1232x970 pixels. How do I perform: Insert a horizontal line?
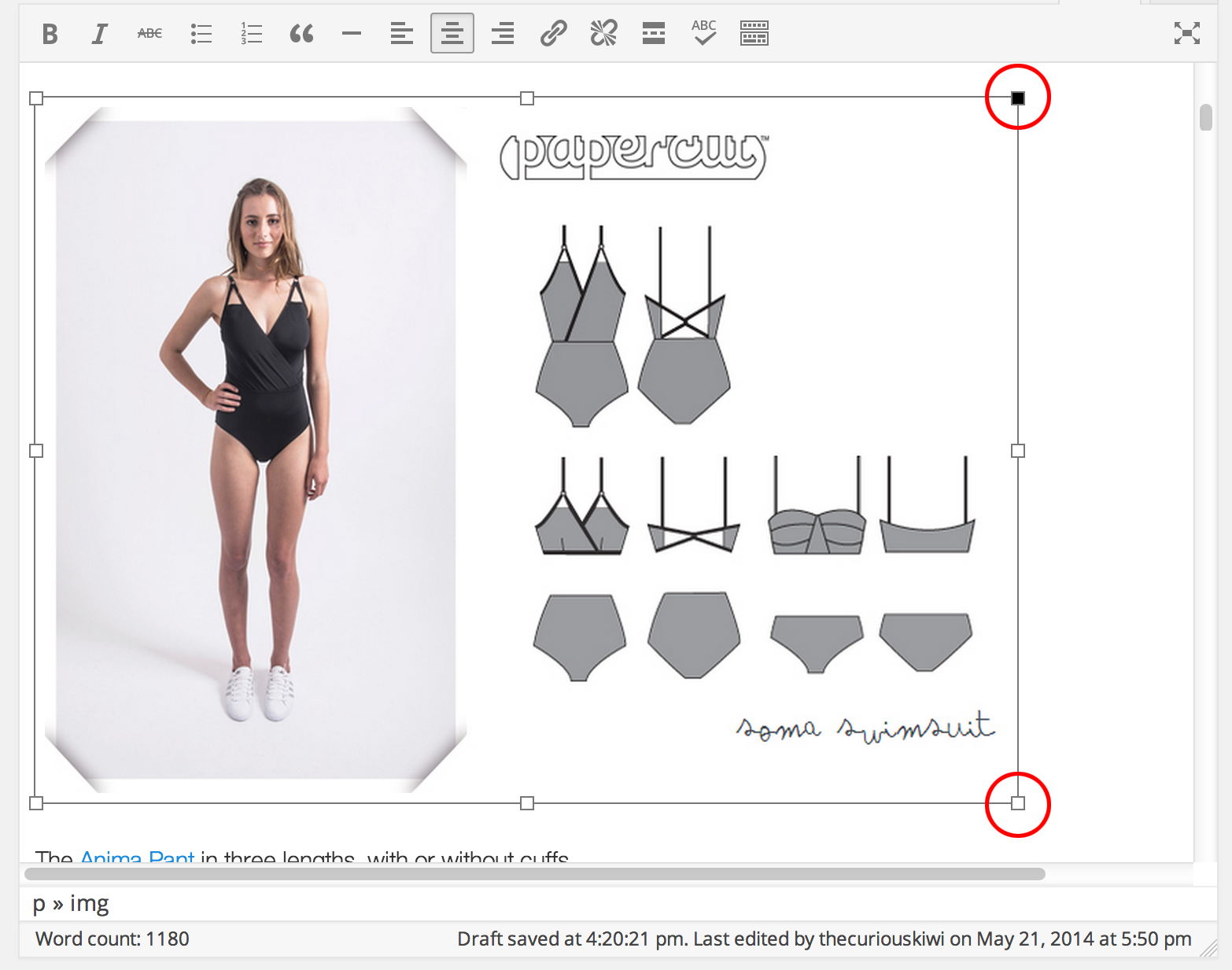(352, 34)
